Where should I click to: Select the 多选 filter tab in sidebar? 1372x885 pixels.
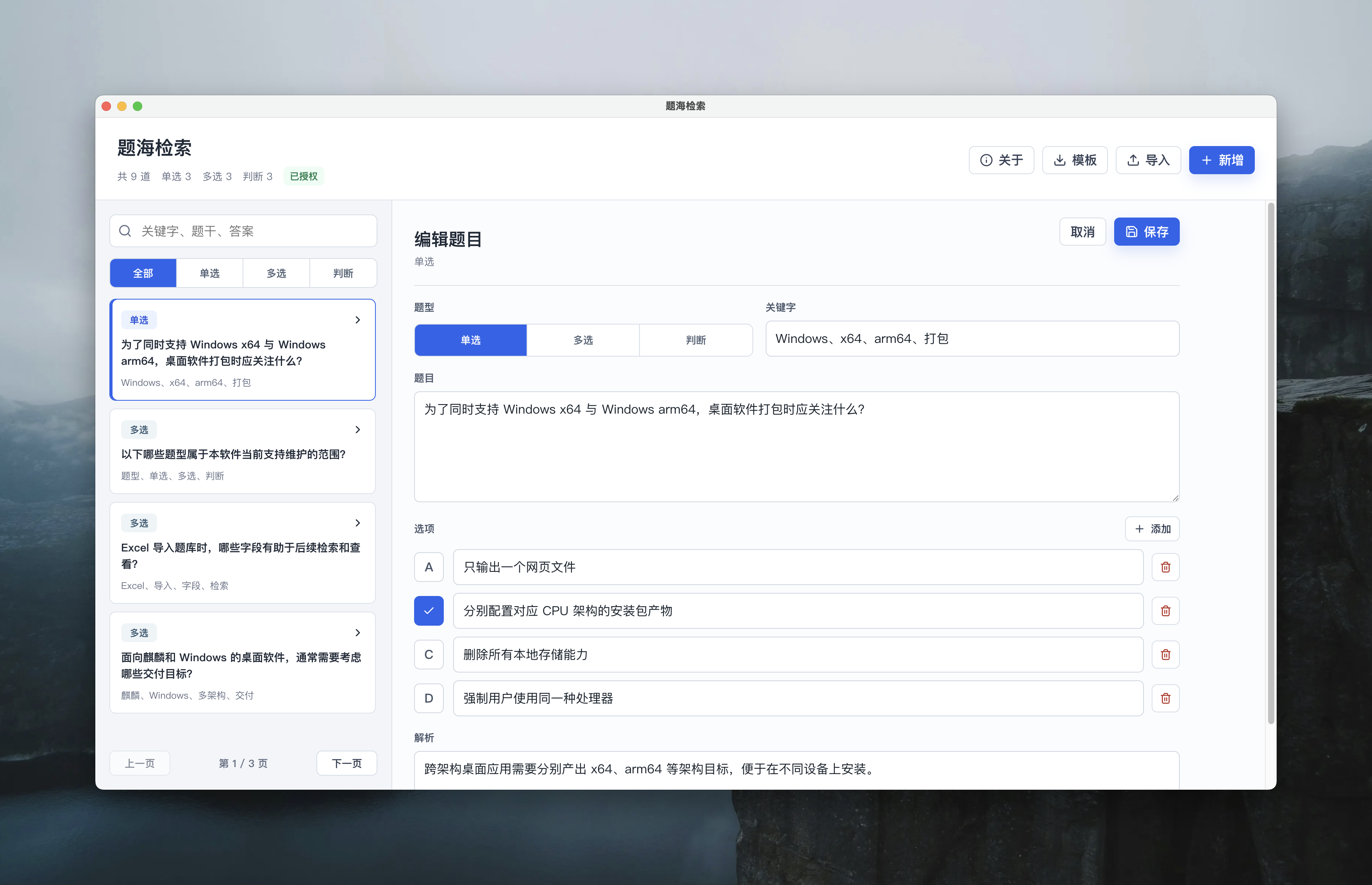[x=276, y=273]
